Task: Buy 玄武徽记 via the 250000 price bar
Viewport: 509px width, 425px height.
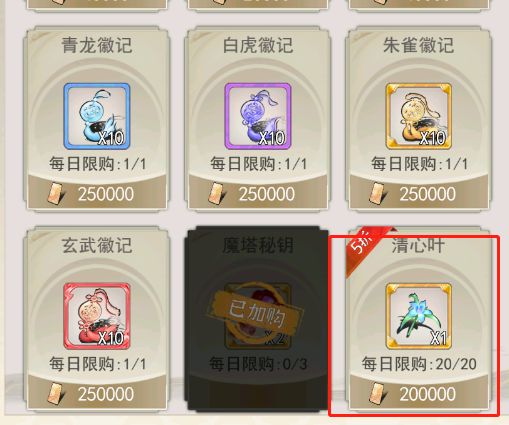Action: pos(97,393)
